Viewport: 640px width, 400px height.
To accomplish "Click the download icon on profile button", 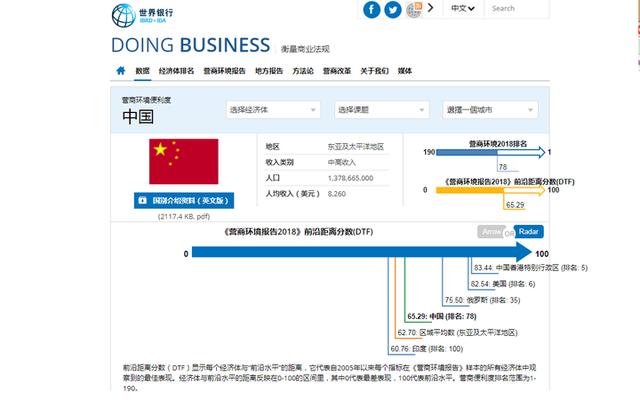I will (142, 200).
